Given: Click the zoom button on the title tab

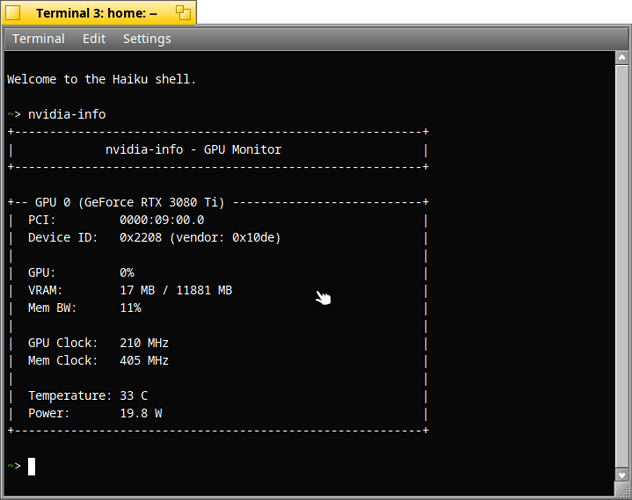Looking at the screenshot, I should (183, 13).
